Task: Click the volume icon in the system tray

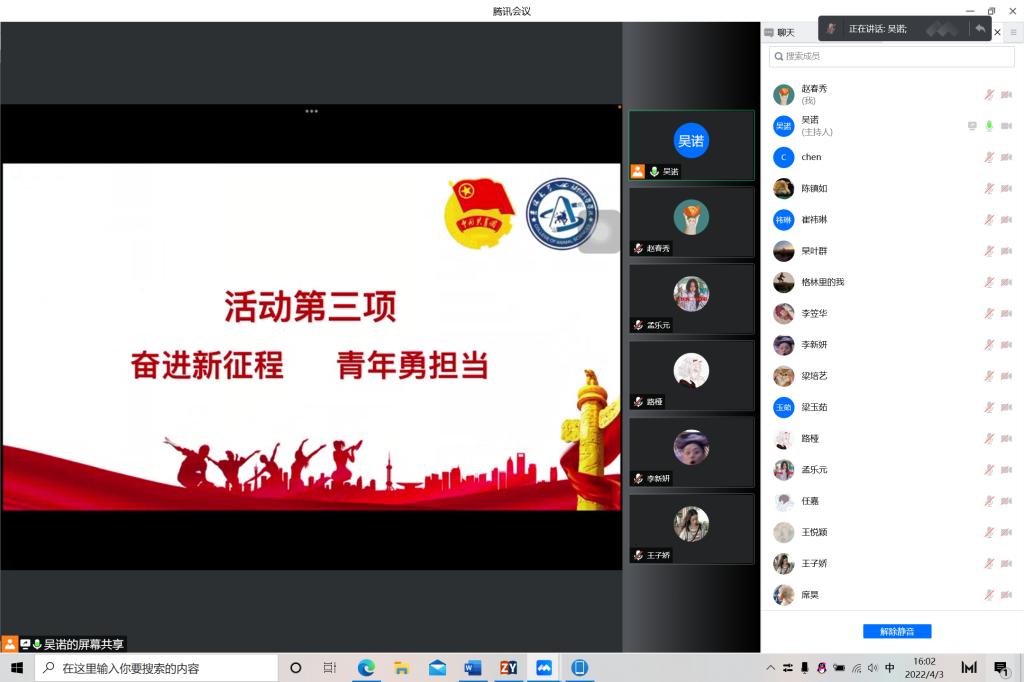Action: coord(872,668)
